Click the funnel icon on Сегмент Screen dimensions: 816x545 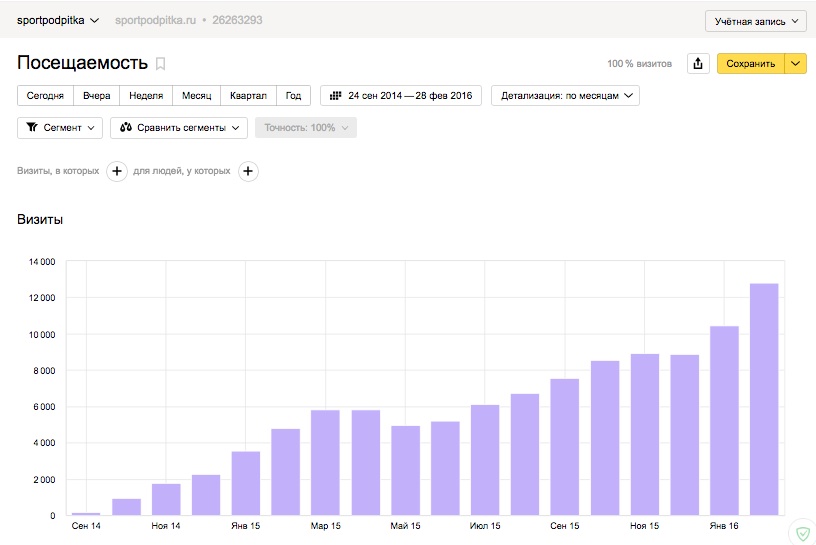(32, 128)
